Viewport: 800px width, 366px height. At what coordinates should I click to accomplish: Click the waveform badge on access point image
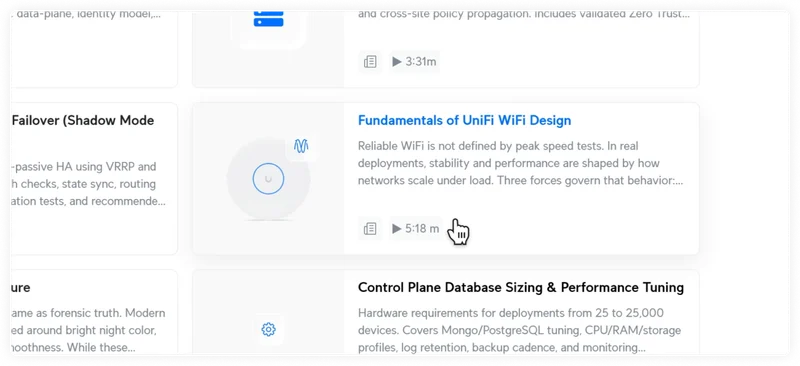(301, 147)
